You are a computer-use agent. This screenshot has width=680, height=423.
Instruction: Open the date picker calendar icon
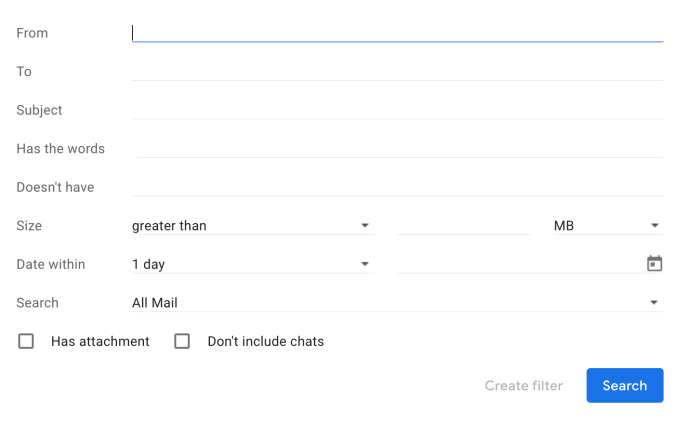tap(654, 264)
